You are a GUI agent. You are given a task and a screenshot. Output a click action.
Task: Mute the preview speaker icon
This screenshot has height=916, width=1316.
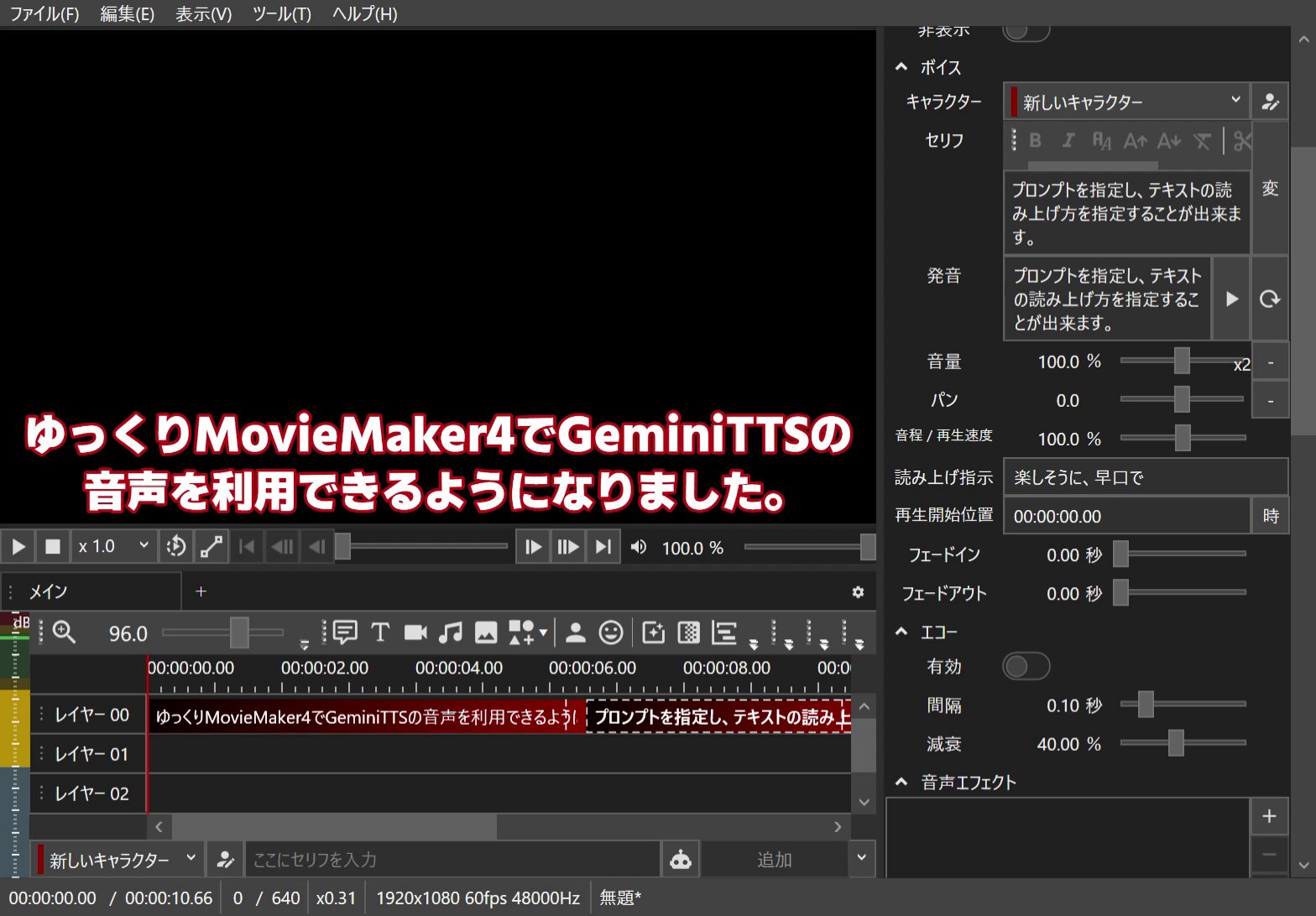pyautogui.click(x=639, y=547)
